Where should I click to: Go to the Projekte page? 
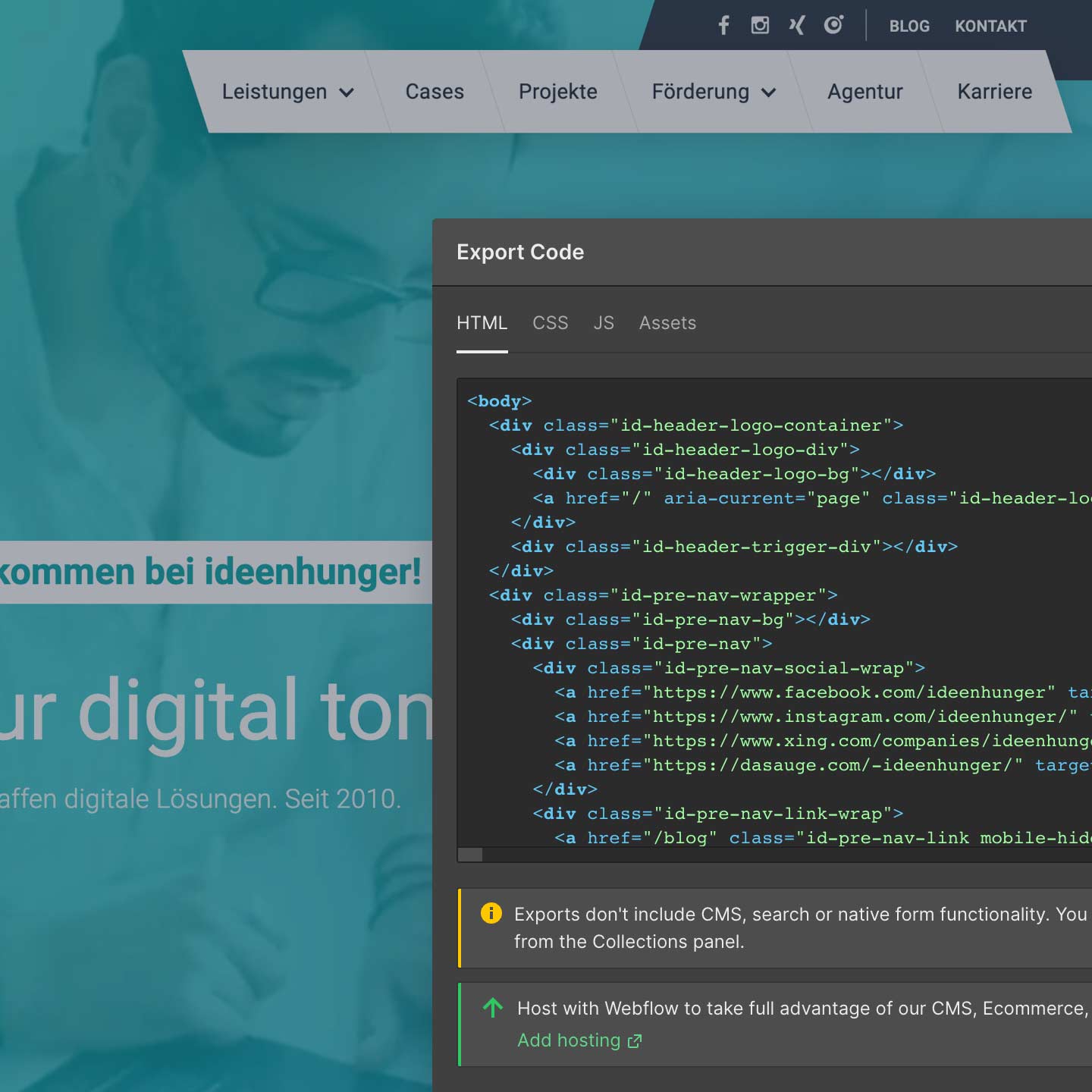(x=558, y=92)
